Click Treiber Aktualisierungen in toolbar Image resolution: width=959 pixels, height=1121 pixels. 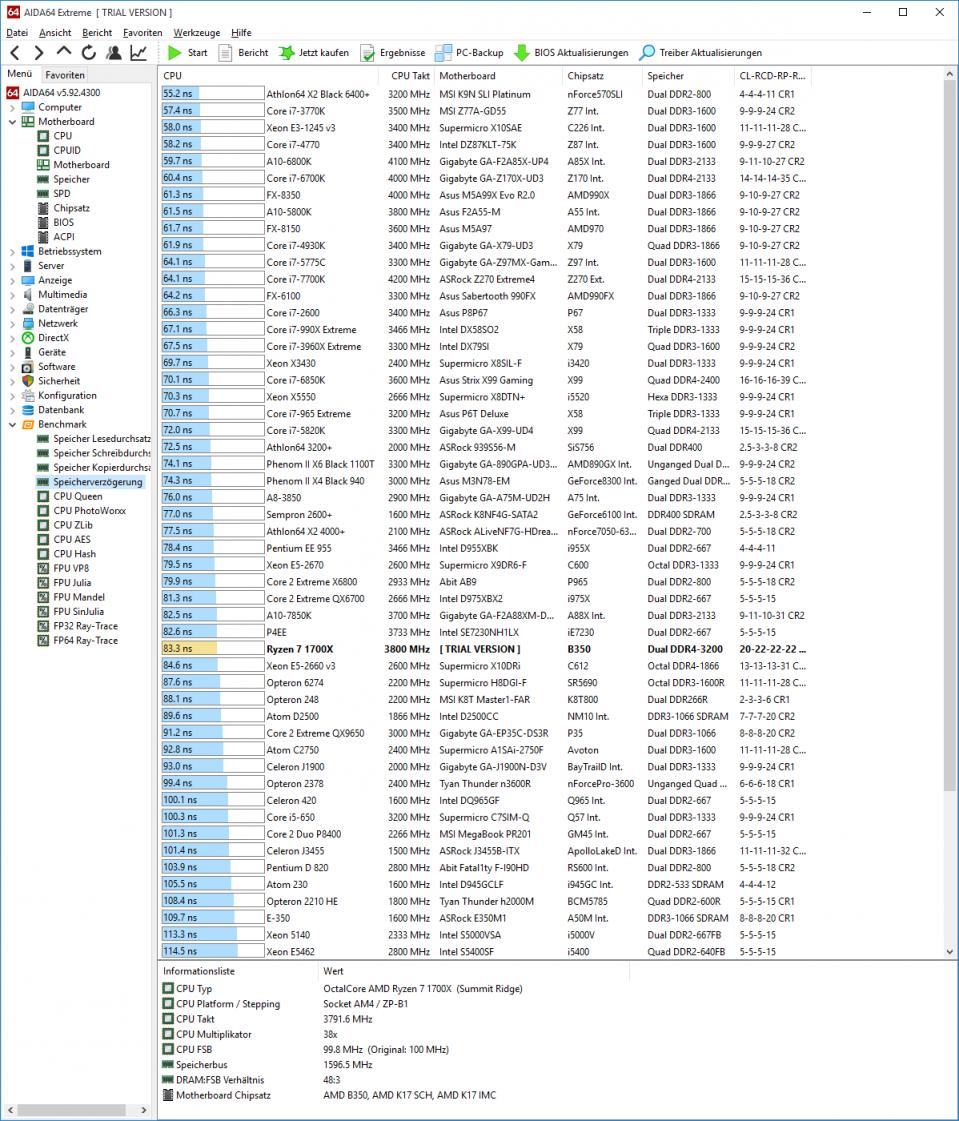(701, 52)
